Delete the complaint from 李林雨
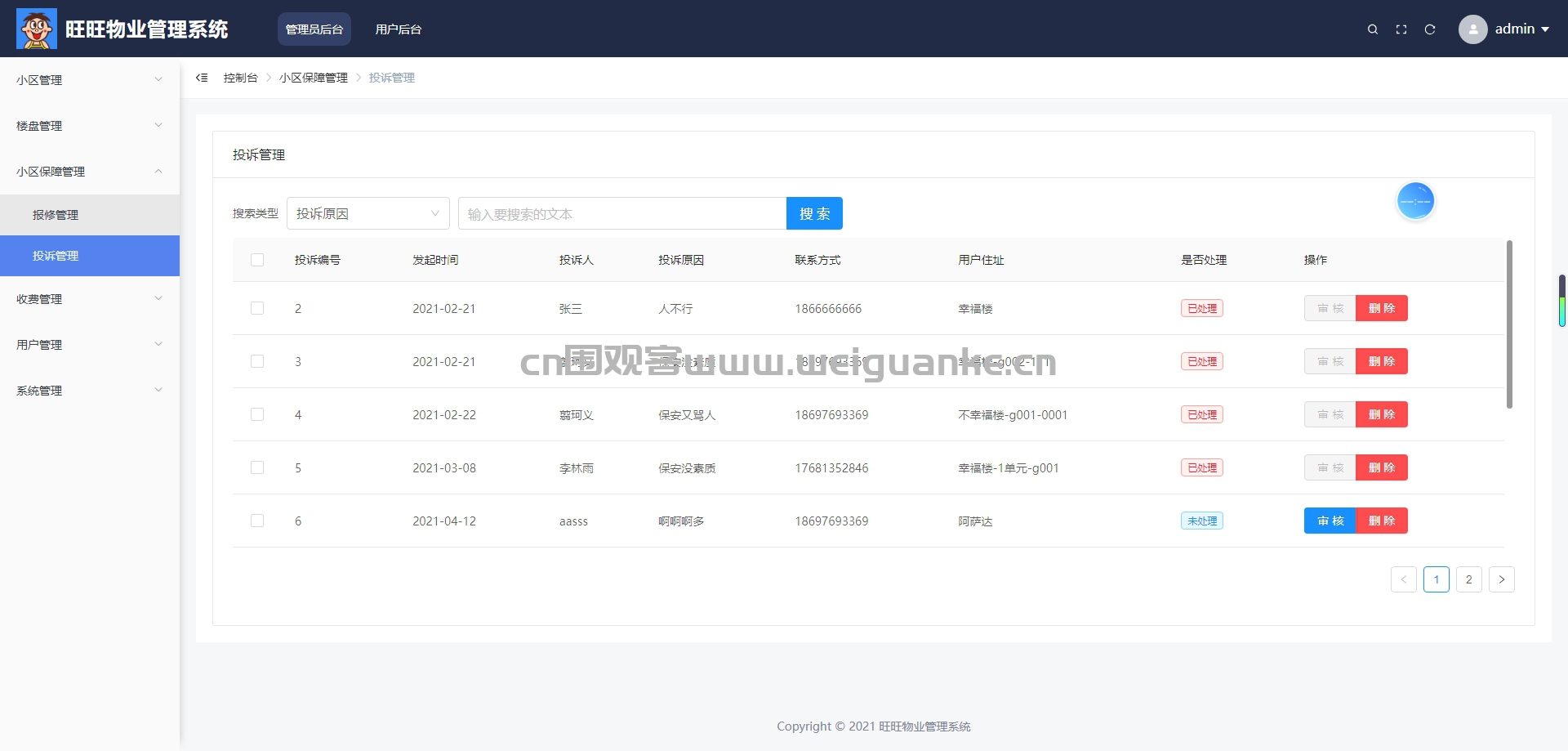Screen dimensions: 1568x751 click(x=1382, y=467)
